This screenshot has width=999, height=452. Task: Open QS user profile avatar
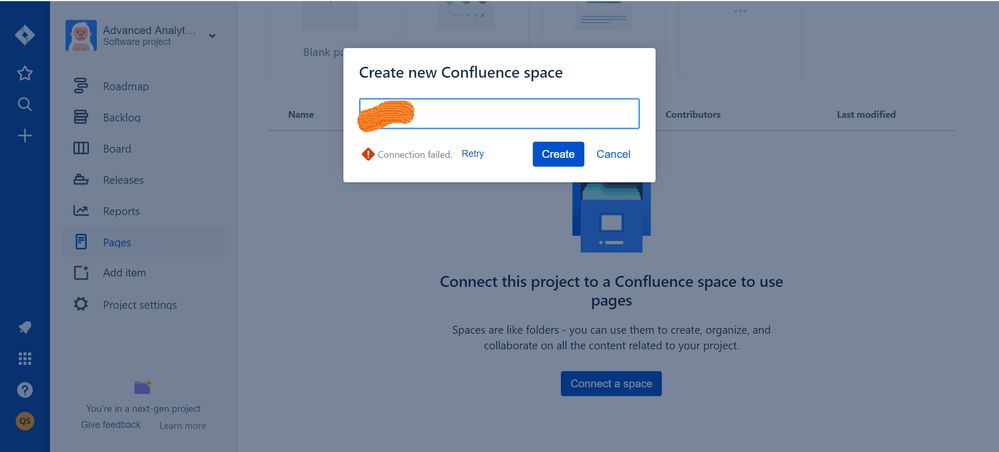(x=25, y=421)
